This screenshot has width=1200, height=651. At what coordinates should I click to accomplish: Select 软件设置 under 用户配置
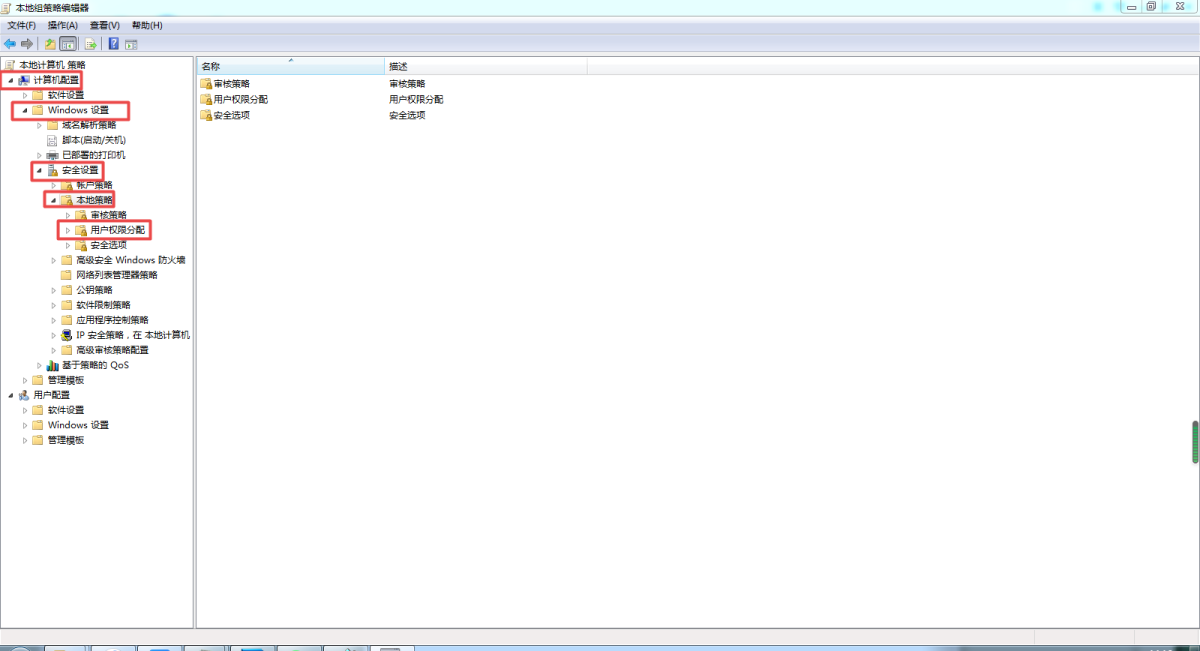[66, 410]
